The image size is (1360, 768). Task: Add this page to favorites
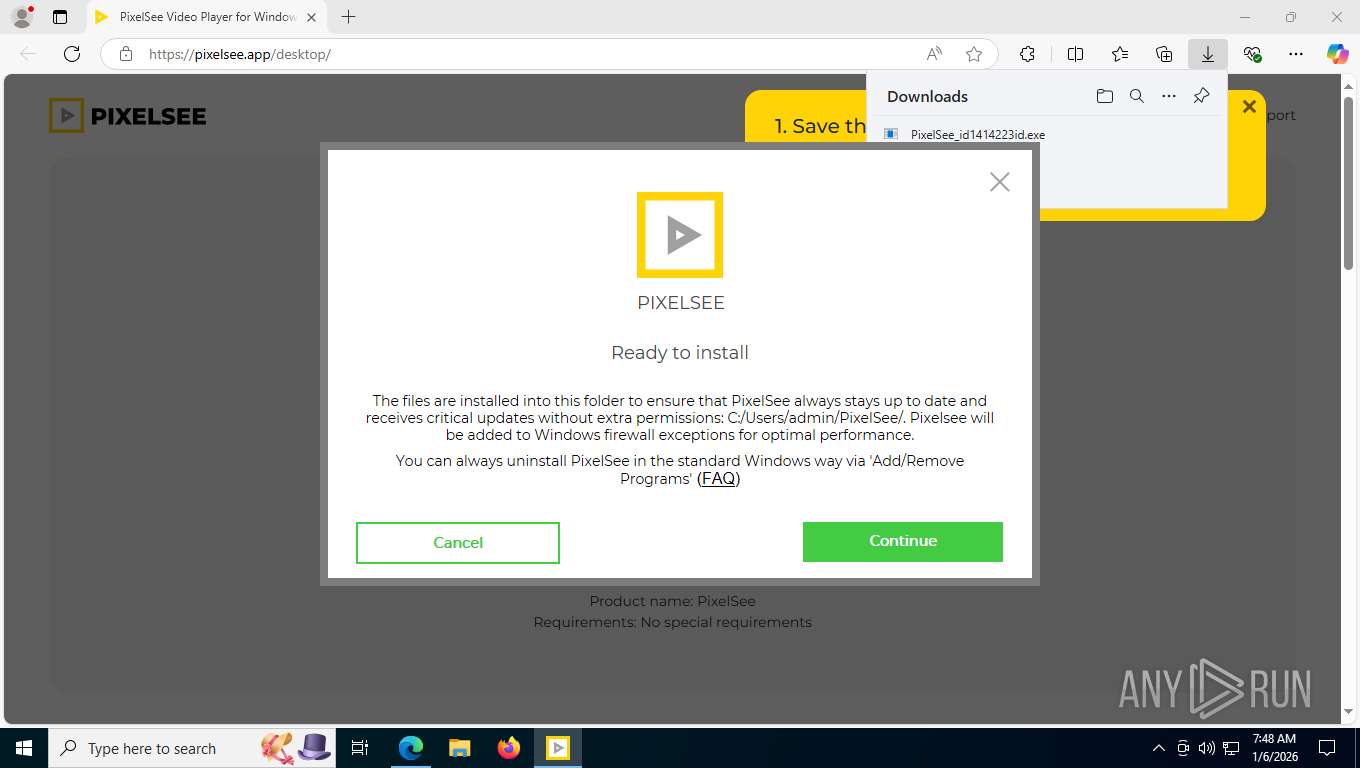pyautogui.click(x=974, y=54)
